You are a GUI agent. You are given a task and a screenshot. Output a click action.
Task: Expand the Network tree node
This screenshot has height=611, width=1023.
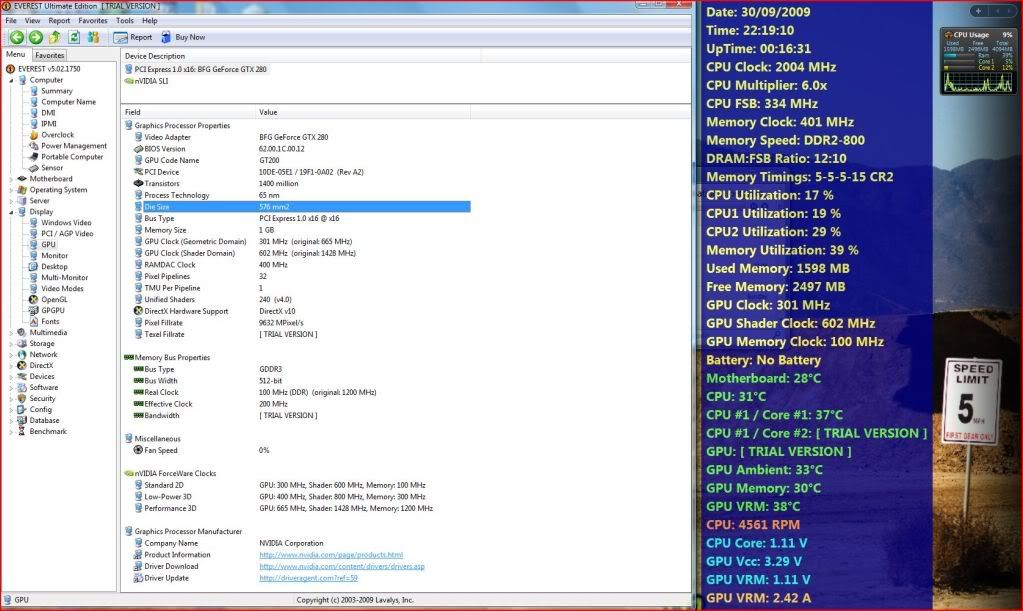coord(11,355)
